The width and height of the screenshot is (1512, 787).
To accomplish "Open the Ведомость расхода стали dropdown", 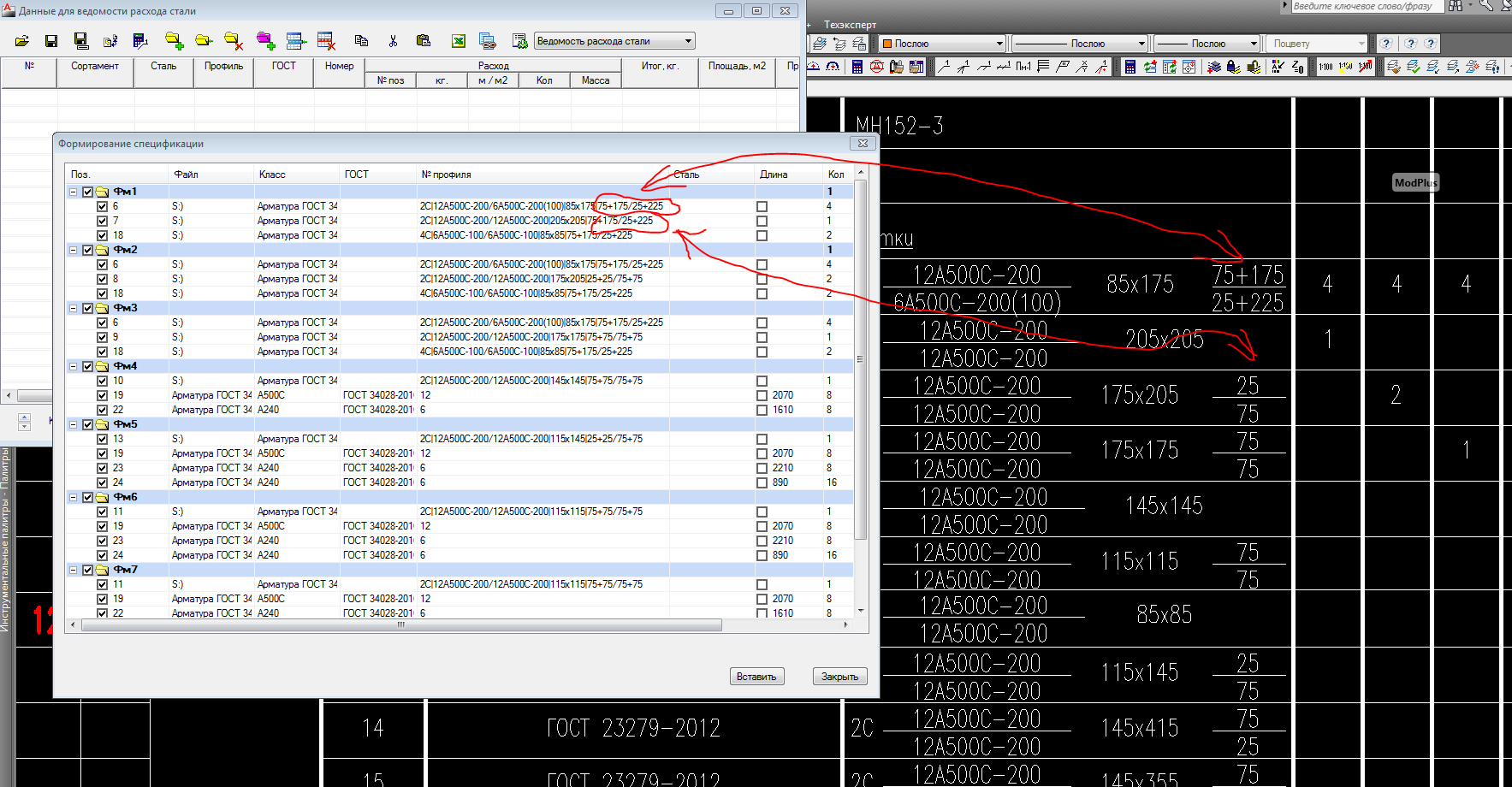I will click(614, 41).
